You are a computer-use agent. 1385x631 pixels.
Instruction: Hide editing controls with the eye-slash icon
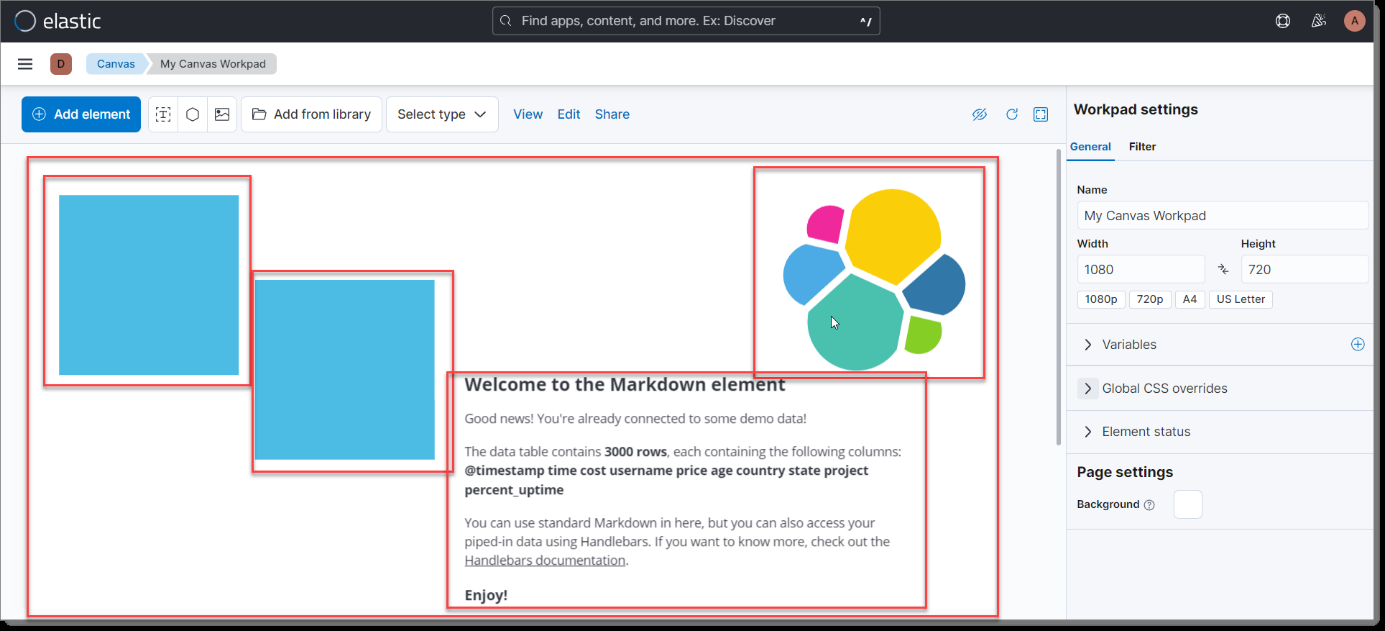click(x=979, y=114)
